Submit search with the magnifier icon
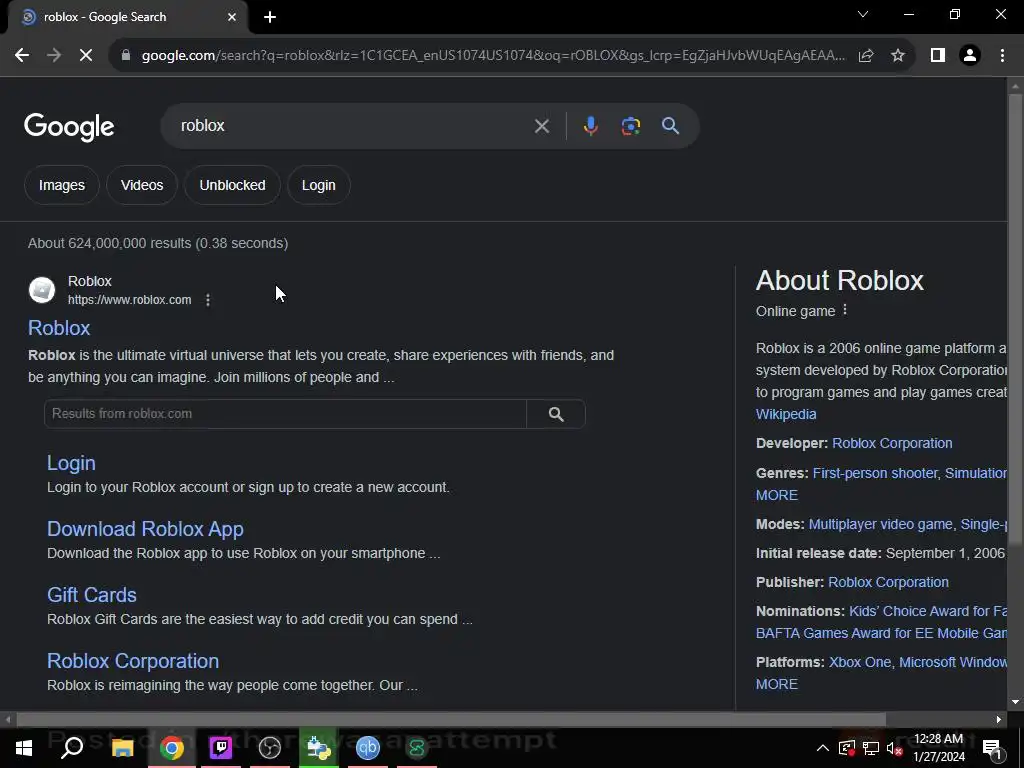 click(671, 126)
